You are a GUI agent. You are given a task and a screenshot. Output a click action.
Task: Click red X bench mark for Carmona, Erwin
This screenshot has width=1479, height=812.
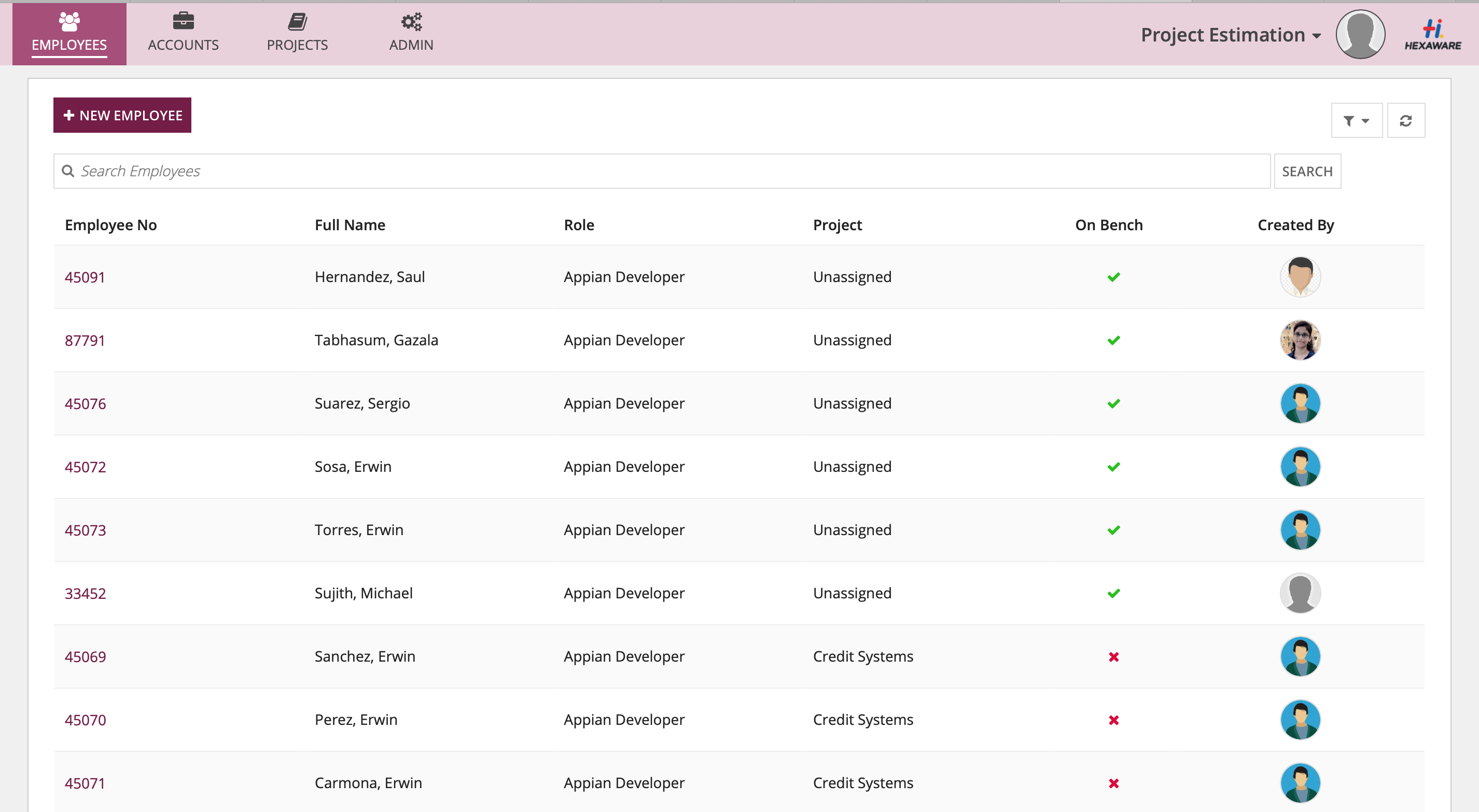click(x=1113, y=783)
